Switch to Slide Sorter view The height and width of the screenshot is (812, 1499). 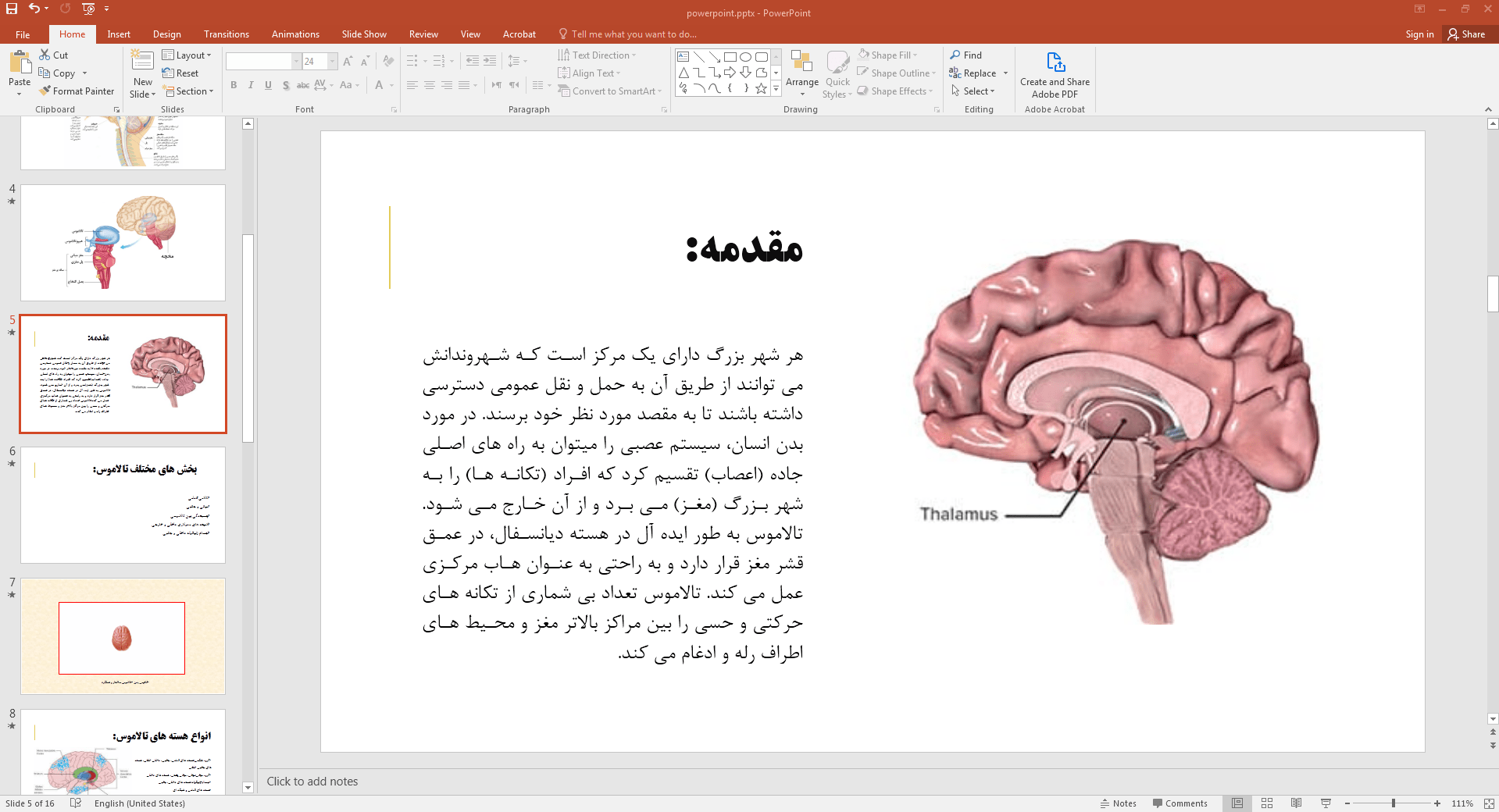coord(1267,803)
